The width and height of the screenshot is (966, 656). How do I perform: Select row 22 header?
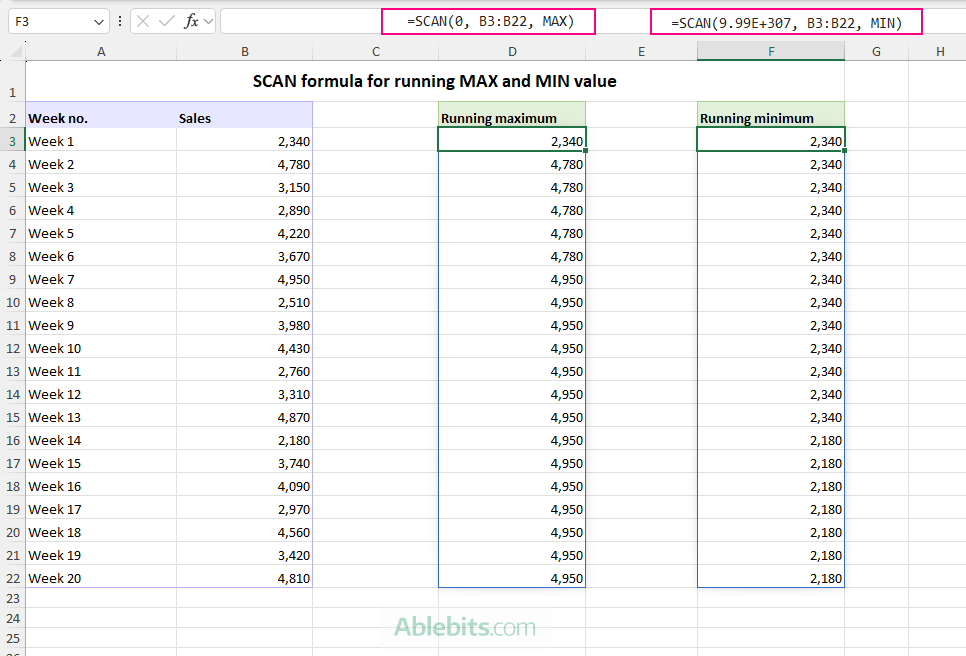coord(12,578)
